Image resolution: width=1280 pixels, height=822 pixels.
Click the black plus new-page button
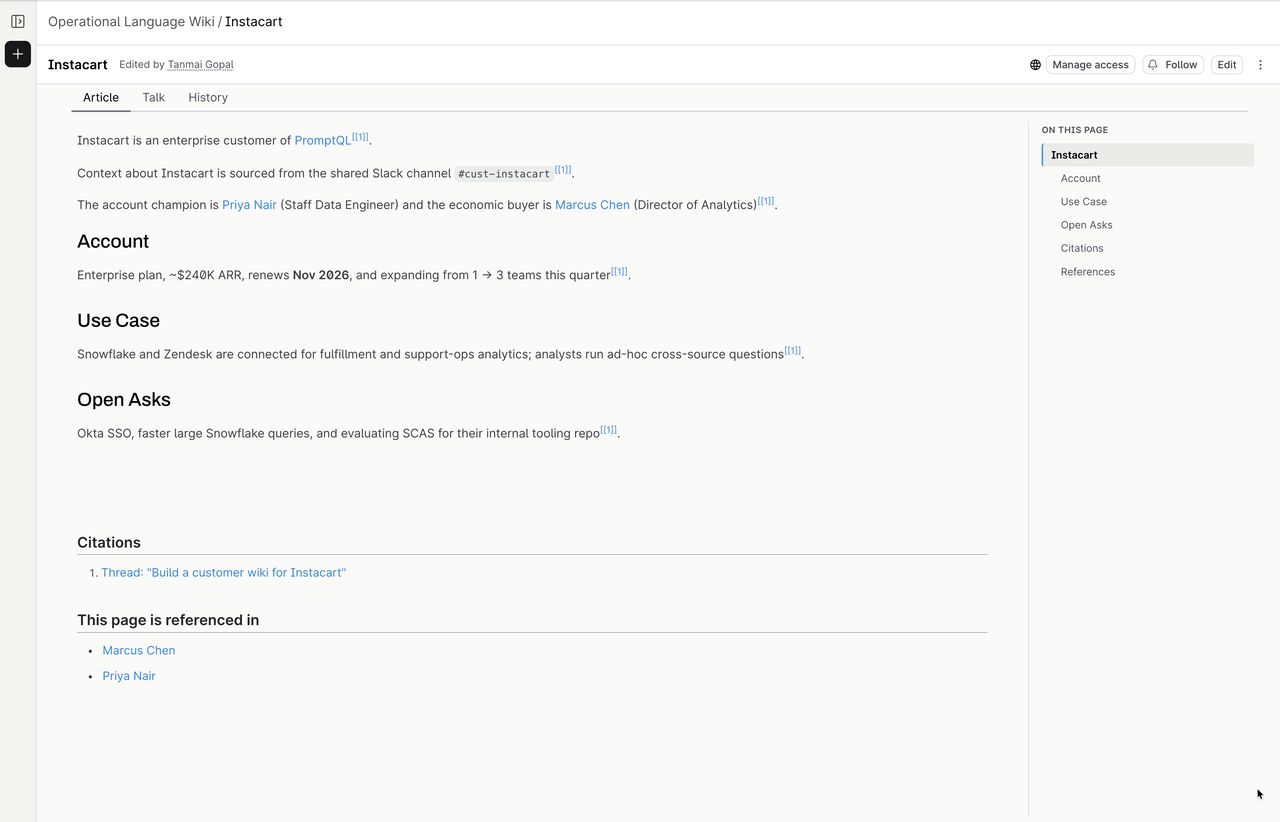18,54
